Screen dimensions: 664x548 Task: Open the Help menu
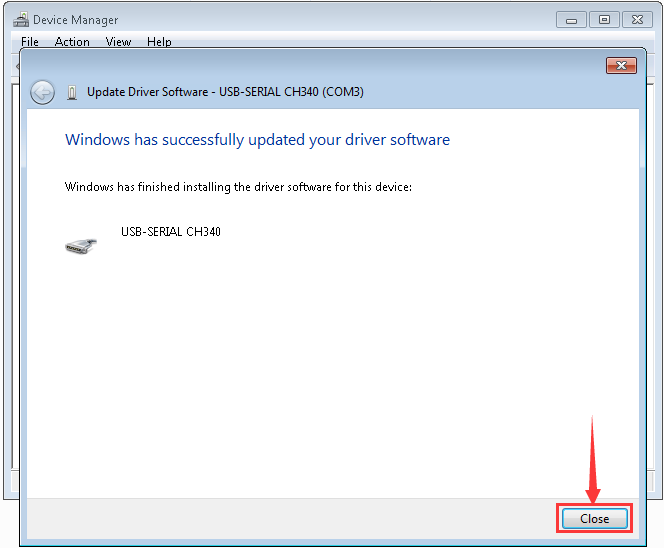159,42
